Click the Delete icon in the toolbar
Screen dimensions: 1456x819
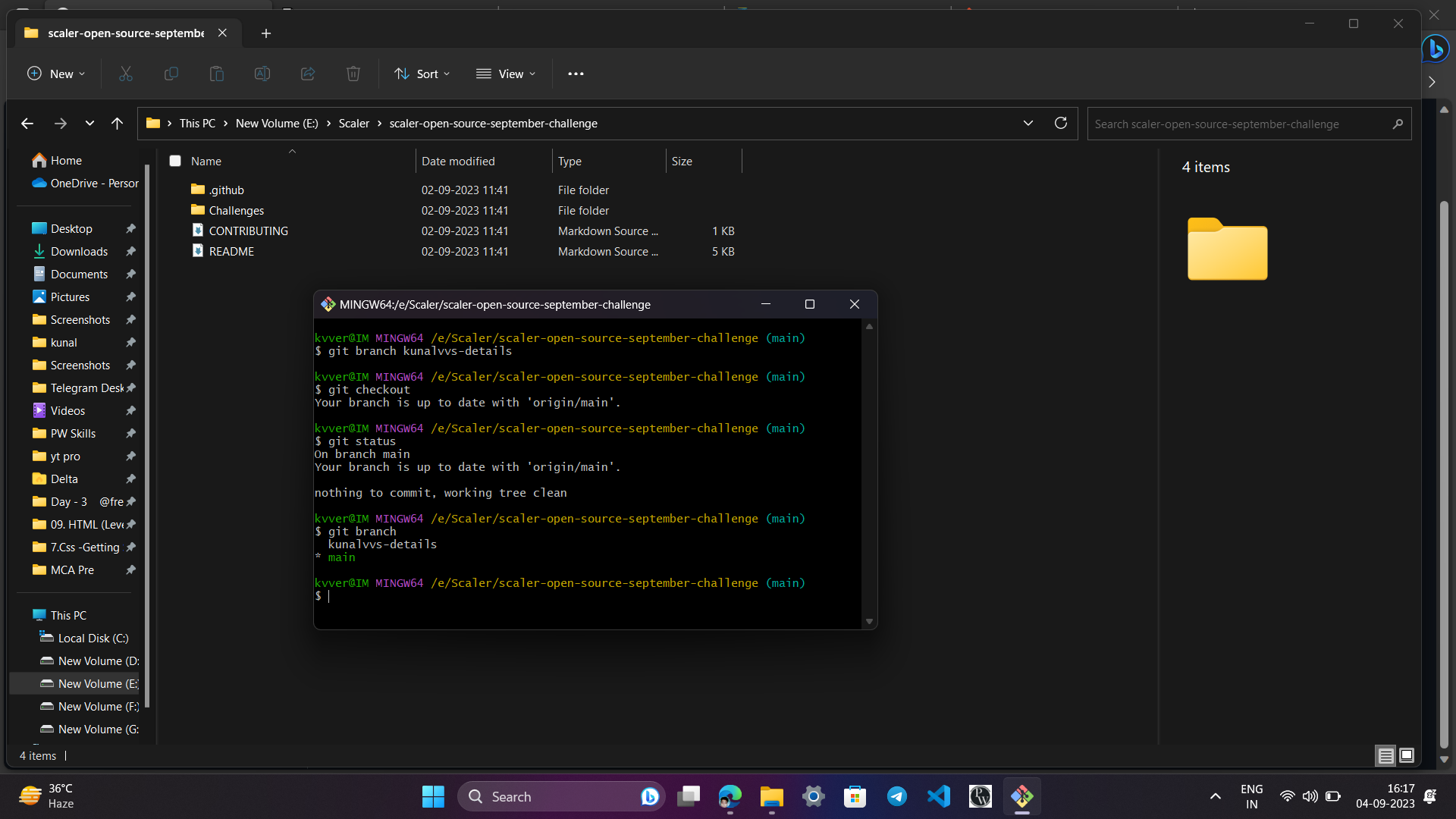(353, 74)
